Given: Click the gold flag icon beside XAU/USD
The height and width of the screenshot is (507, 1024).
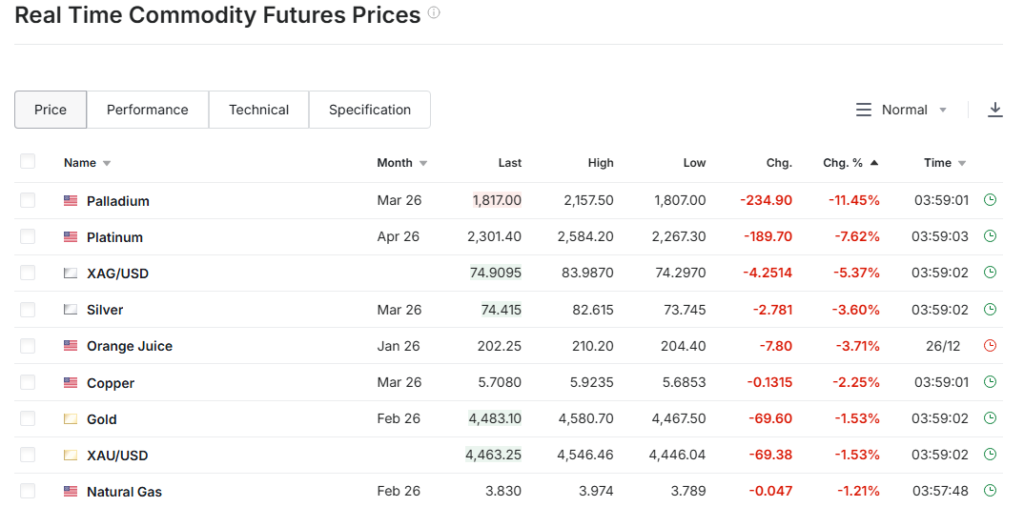Looking at the screenshot, I should pos(70,455).
